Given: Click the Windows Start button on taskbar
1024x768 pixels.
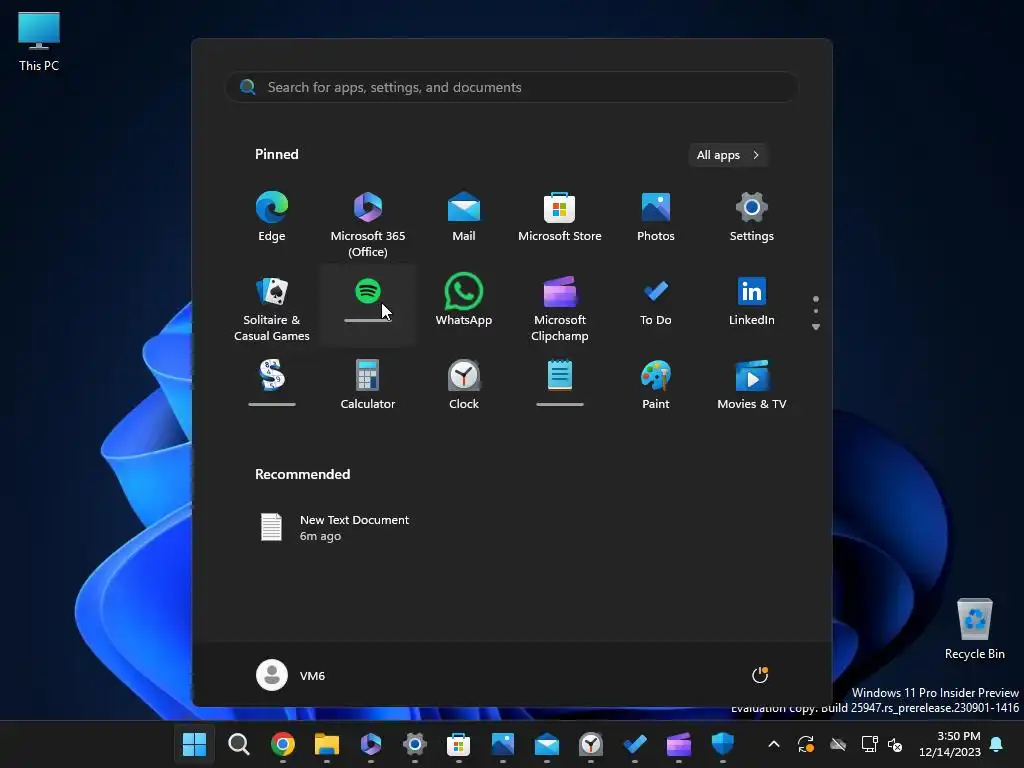Looking at the screenshot, I should coord(194,744).
